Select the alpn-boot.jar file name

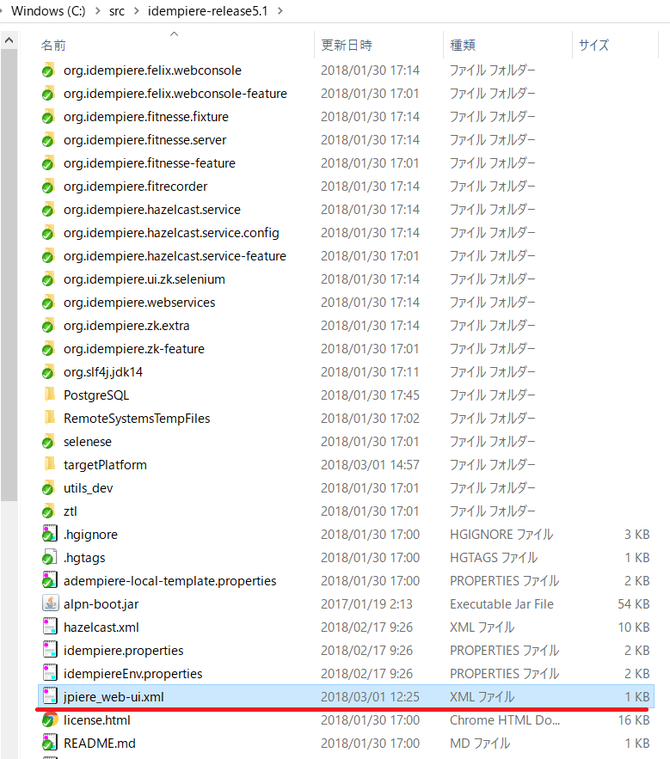coord(101,604)
